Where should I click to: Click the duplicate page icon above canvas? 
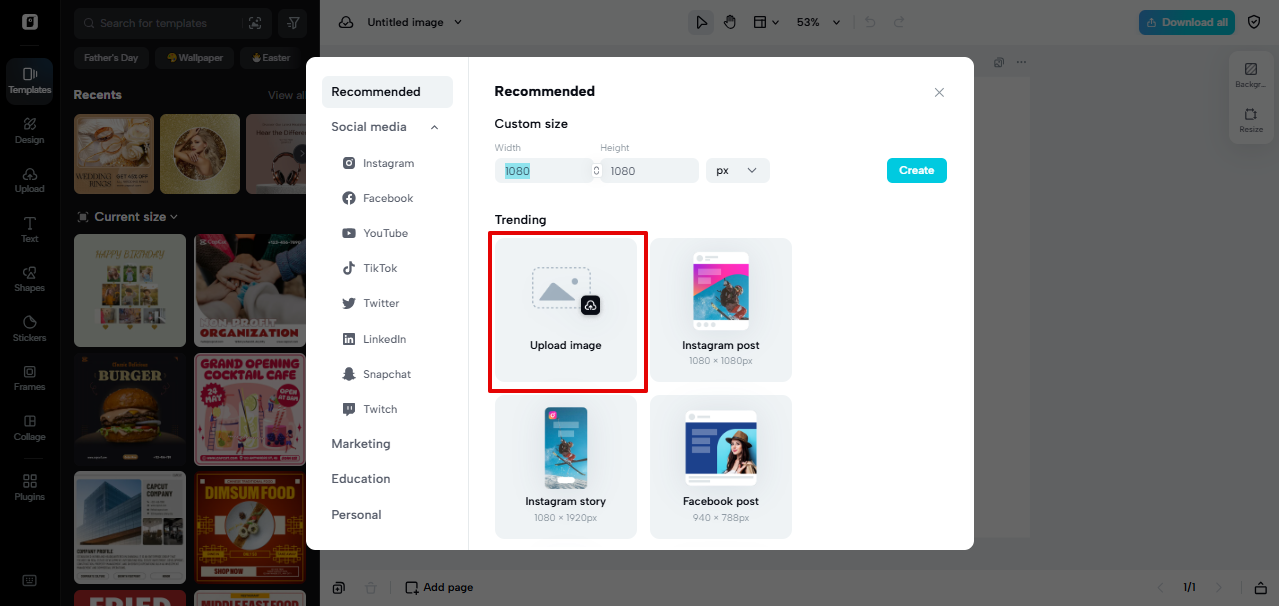coord(999,62)
